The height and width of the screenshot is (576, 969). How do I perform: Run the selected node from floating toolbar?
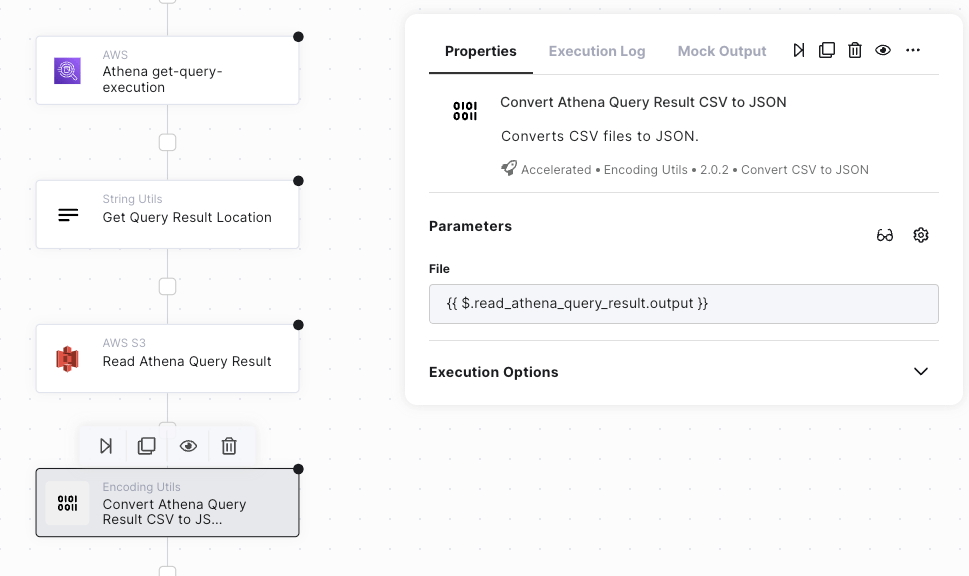(x=106, y=446)
